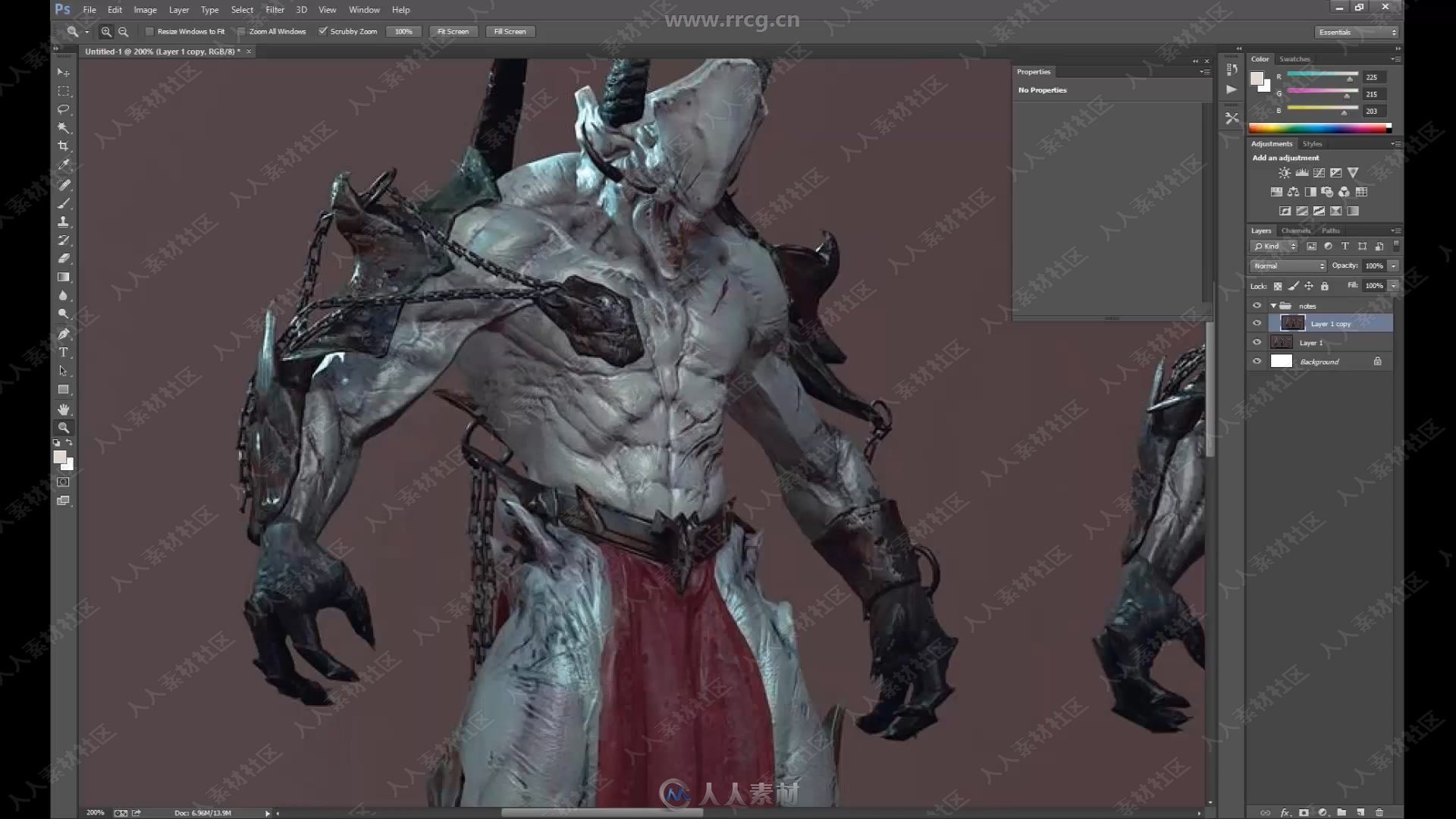Switch to the Paths tab
The height and width of the screenshot is (819, 1456).
(x=1330, y=231)
